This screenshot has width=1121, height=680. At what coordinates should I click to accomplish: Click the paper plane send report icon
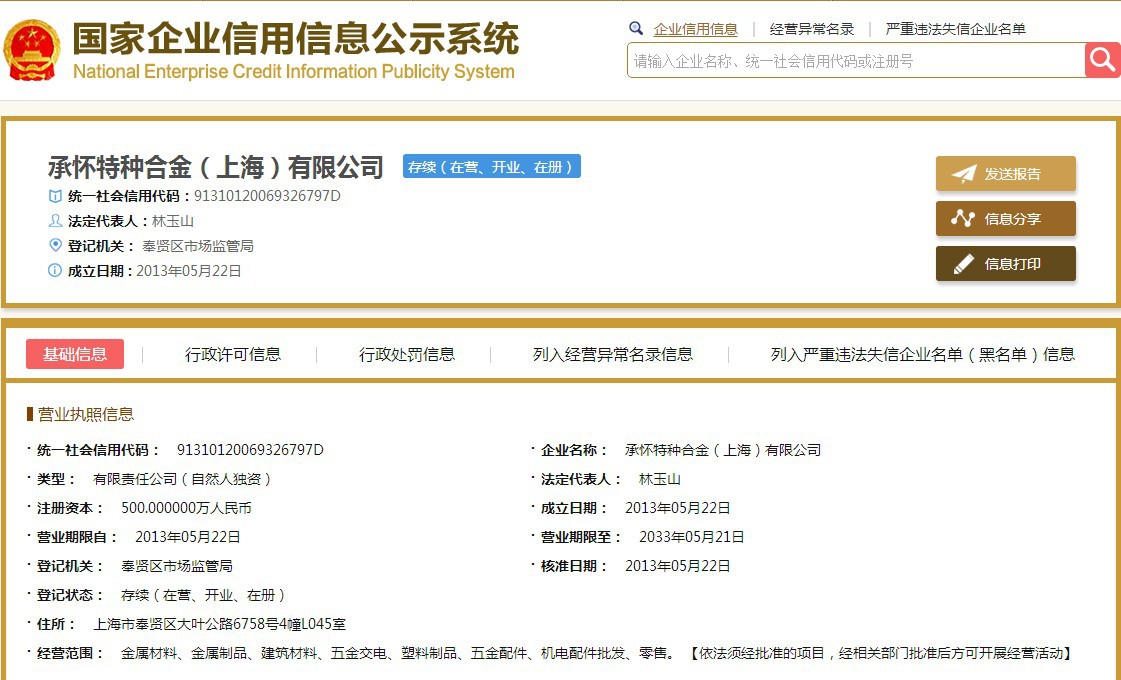pos(963,174)
